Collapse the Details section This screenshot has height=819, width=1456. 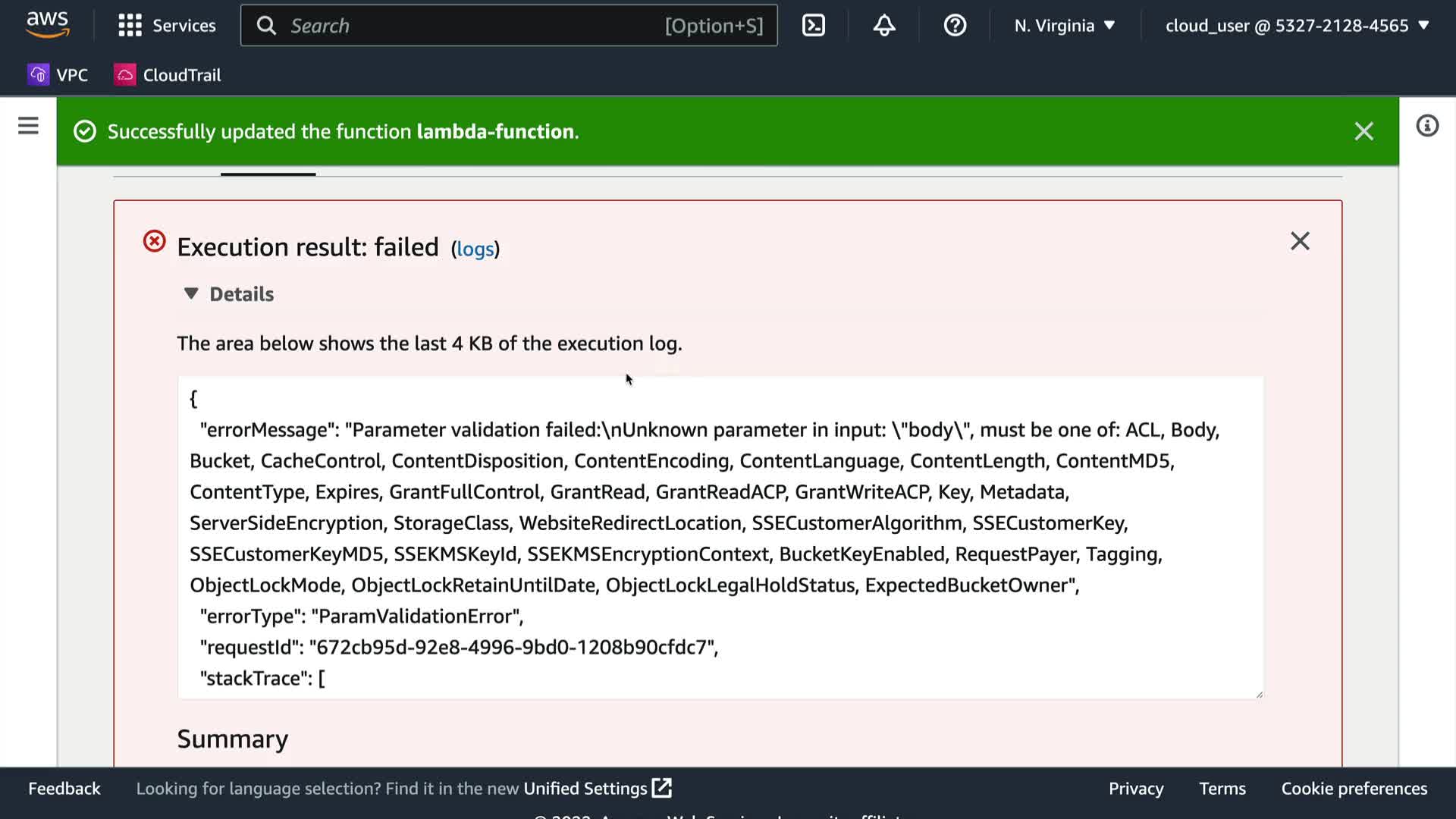(229, 294)
